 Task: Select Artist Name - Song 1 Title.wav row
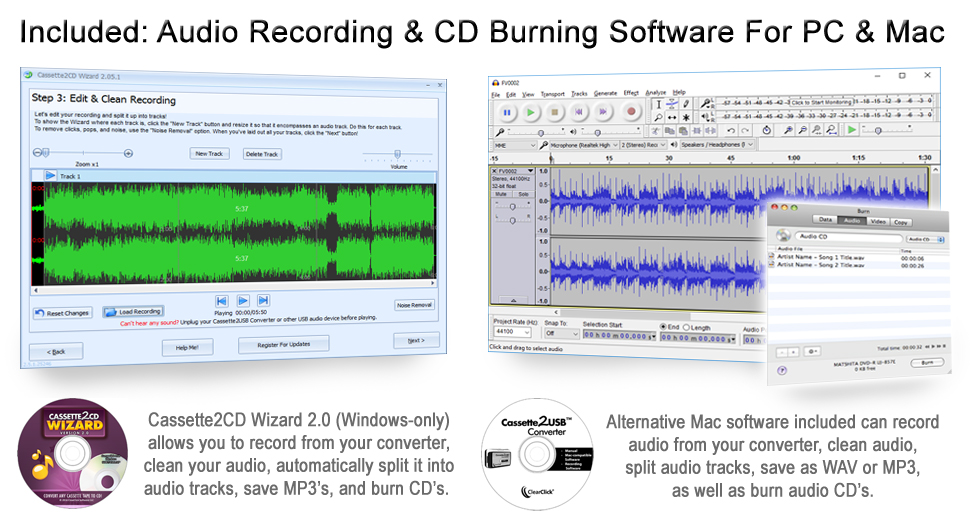coord(859,257)
